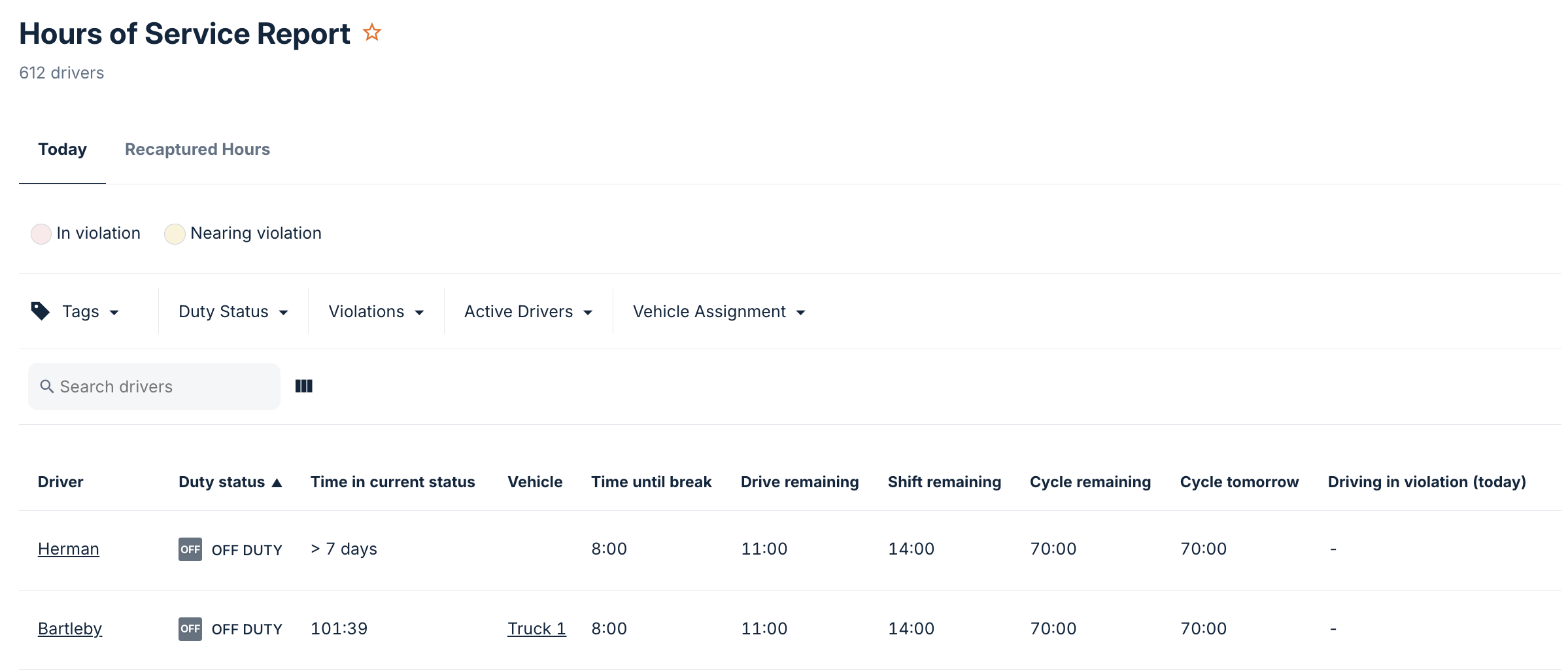1568x671 pixels.
Task: Click the In violation color swatch
Action: click(x=41, y=233)
